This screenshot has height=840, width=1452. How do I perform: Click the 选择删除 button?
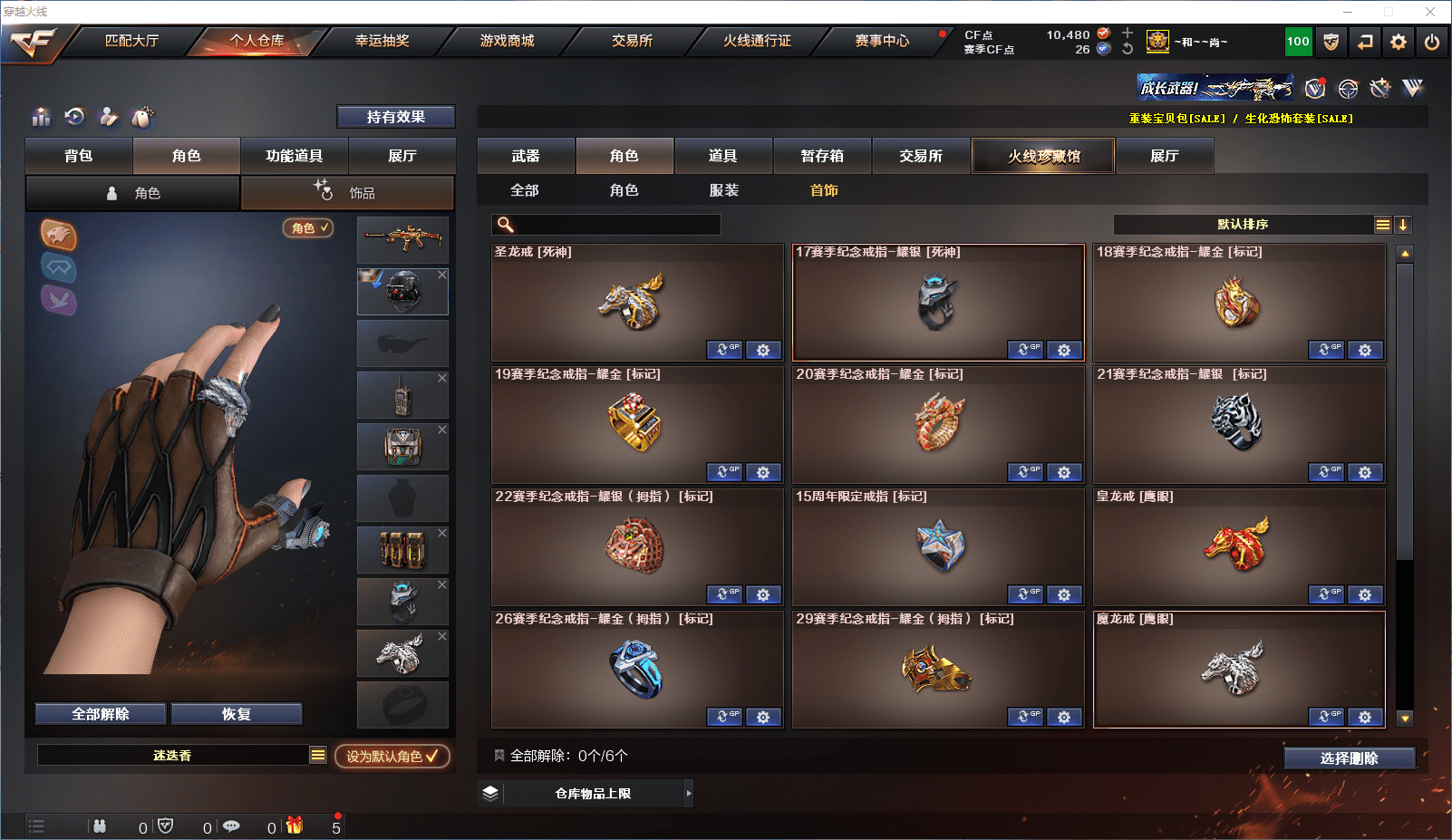(1350, 758)
